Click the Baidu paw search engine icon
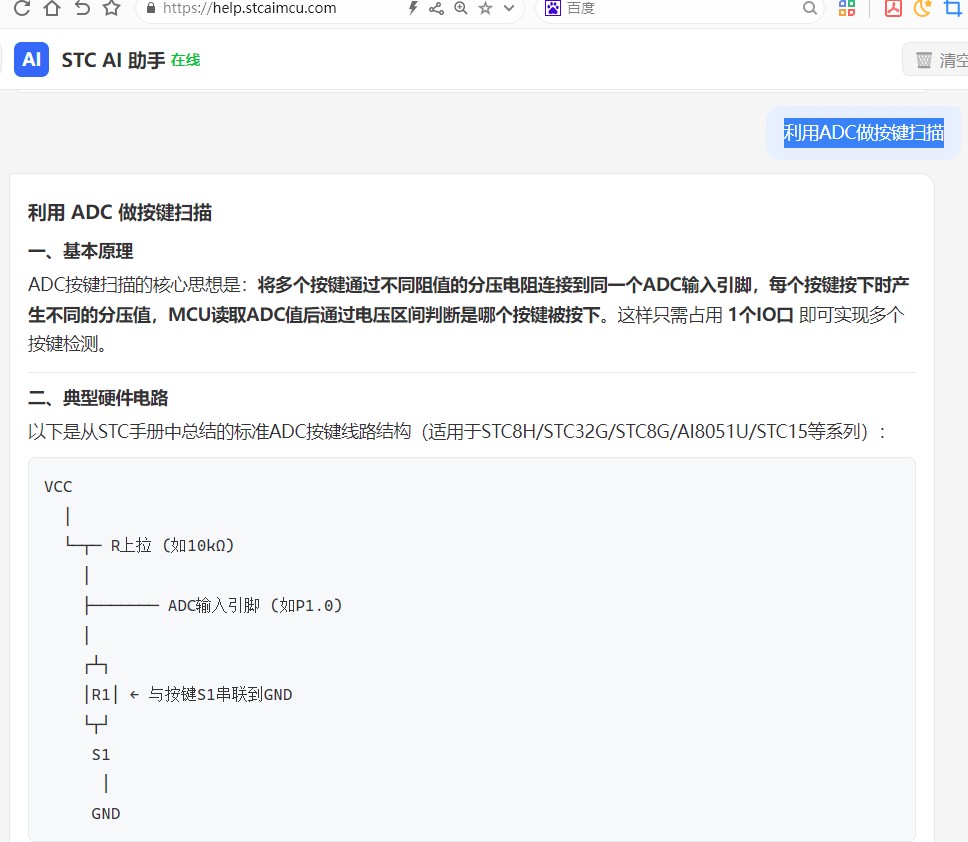This screenshot has width=968, height=842. coord(553,8)
